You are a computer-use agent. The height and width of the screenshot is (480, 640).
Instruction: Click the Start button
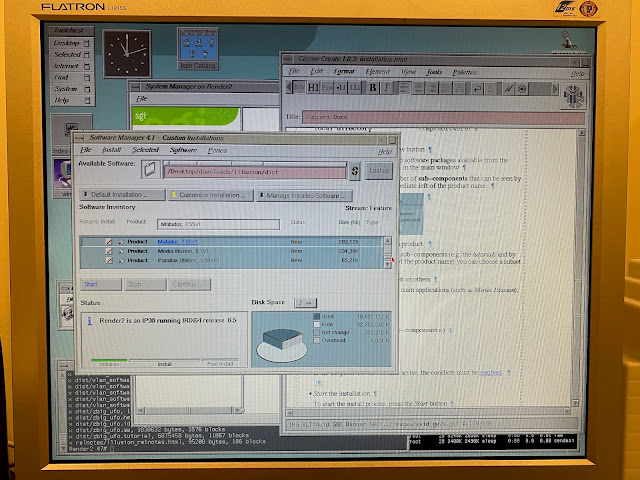pos(101,284)
